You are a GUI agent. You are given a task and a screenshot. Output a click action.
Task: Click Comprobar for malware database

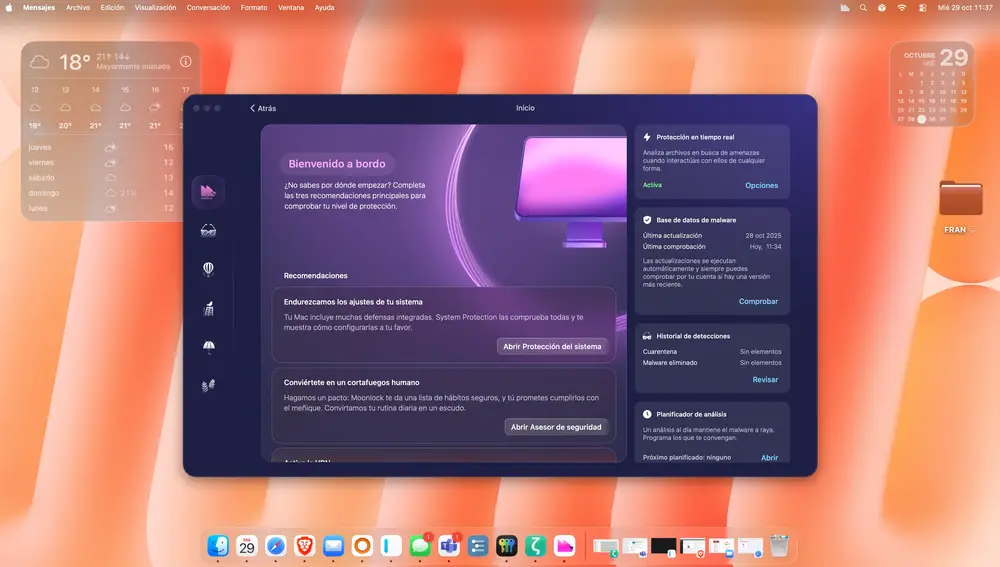click(758, 302)
